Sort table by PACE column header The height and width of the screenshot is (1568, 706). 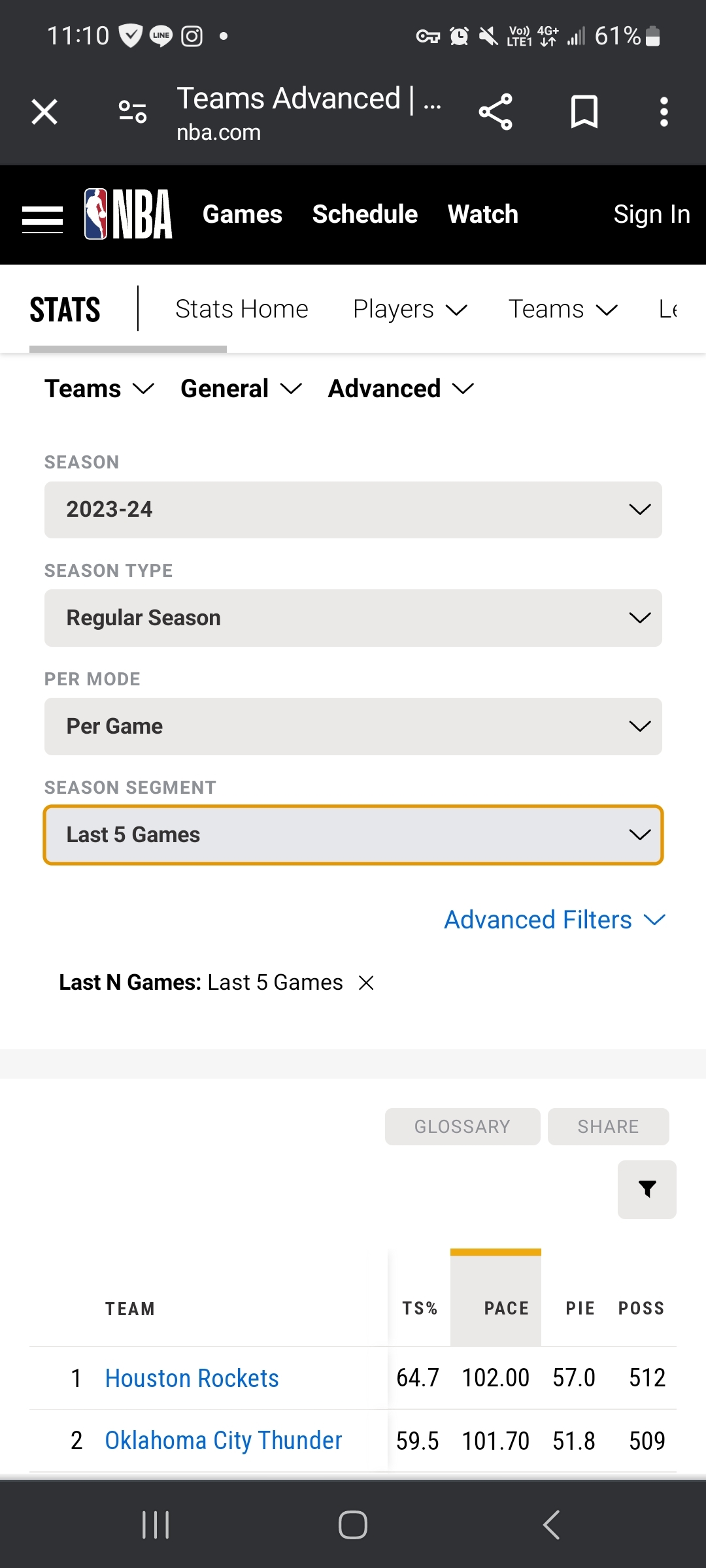pos(505,1308)
